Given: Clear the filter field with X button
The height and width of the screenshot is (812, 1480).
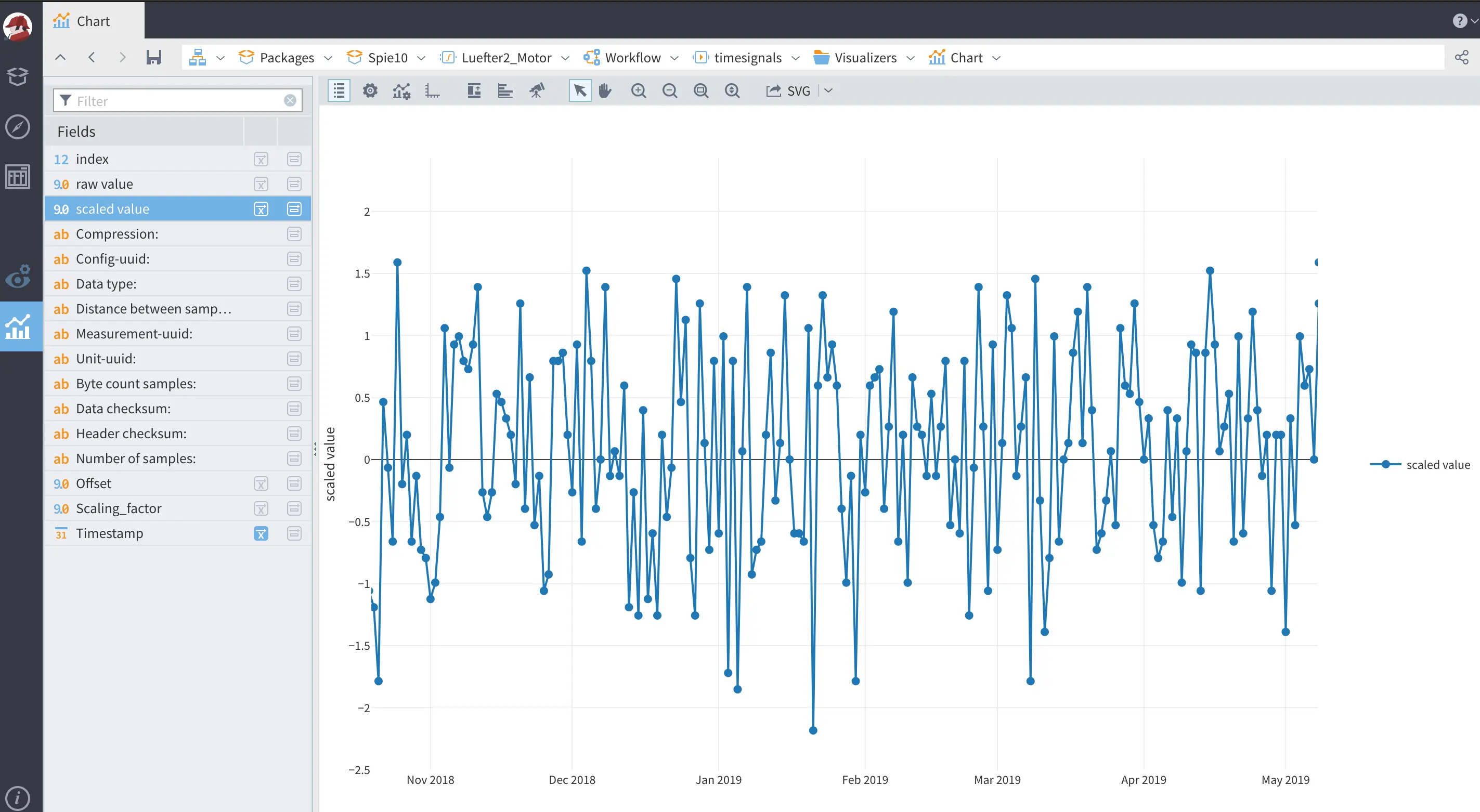Looking at the screenshot, I should pyautogui.click(x=290, y=100).
